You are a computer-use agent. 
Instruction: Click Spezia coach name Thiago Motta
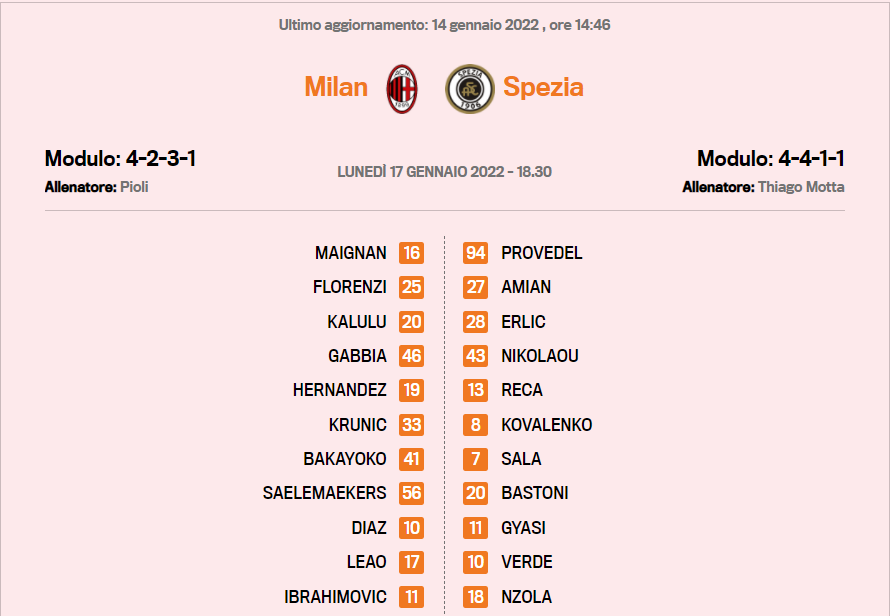pos(801,187)
